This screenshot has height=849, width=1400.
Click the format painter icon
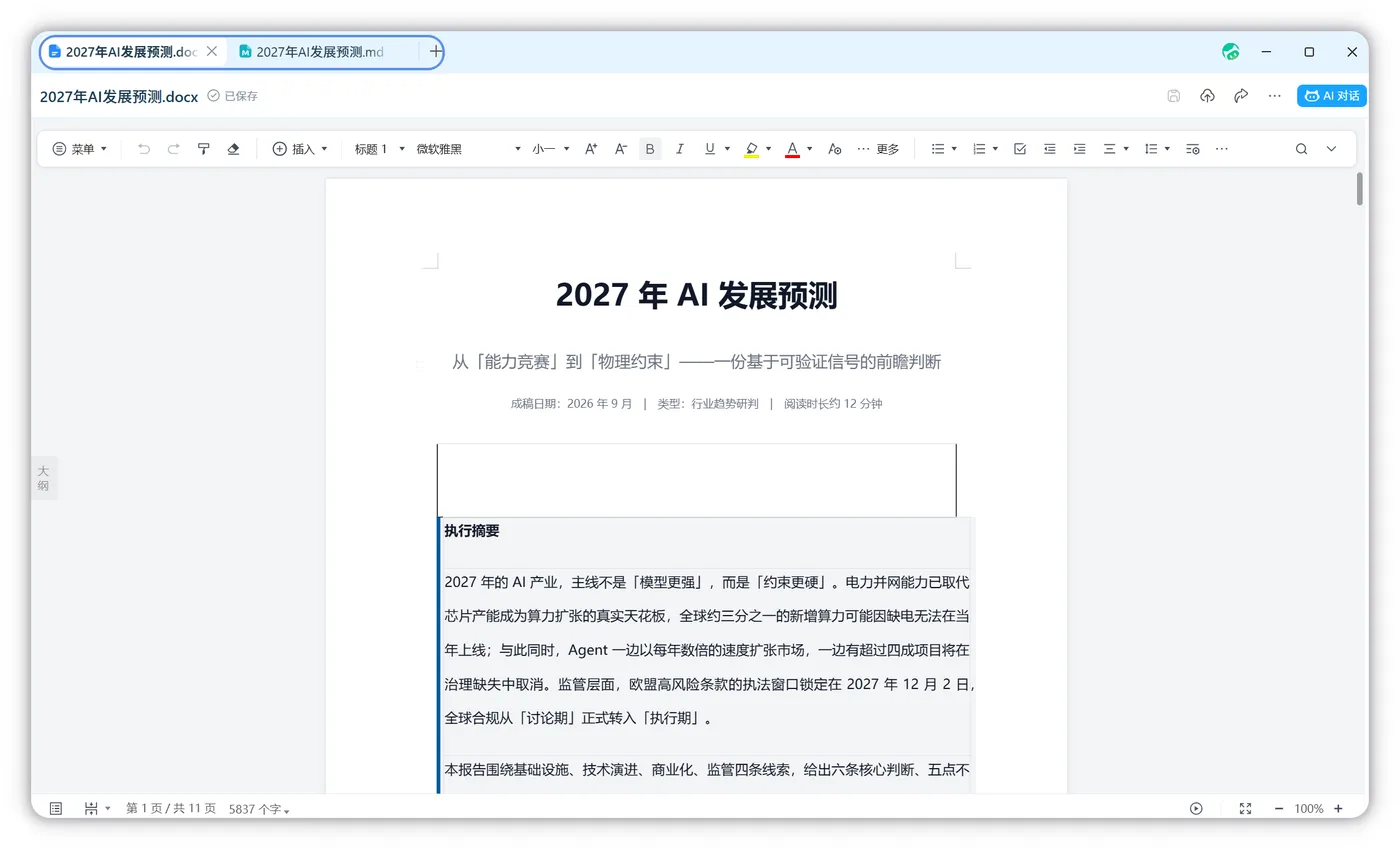tap(204, 149)
